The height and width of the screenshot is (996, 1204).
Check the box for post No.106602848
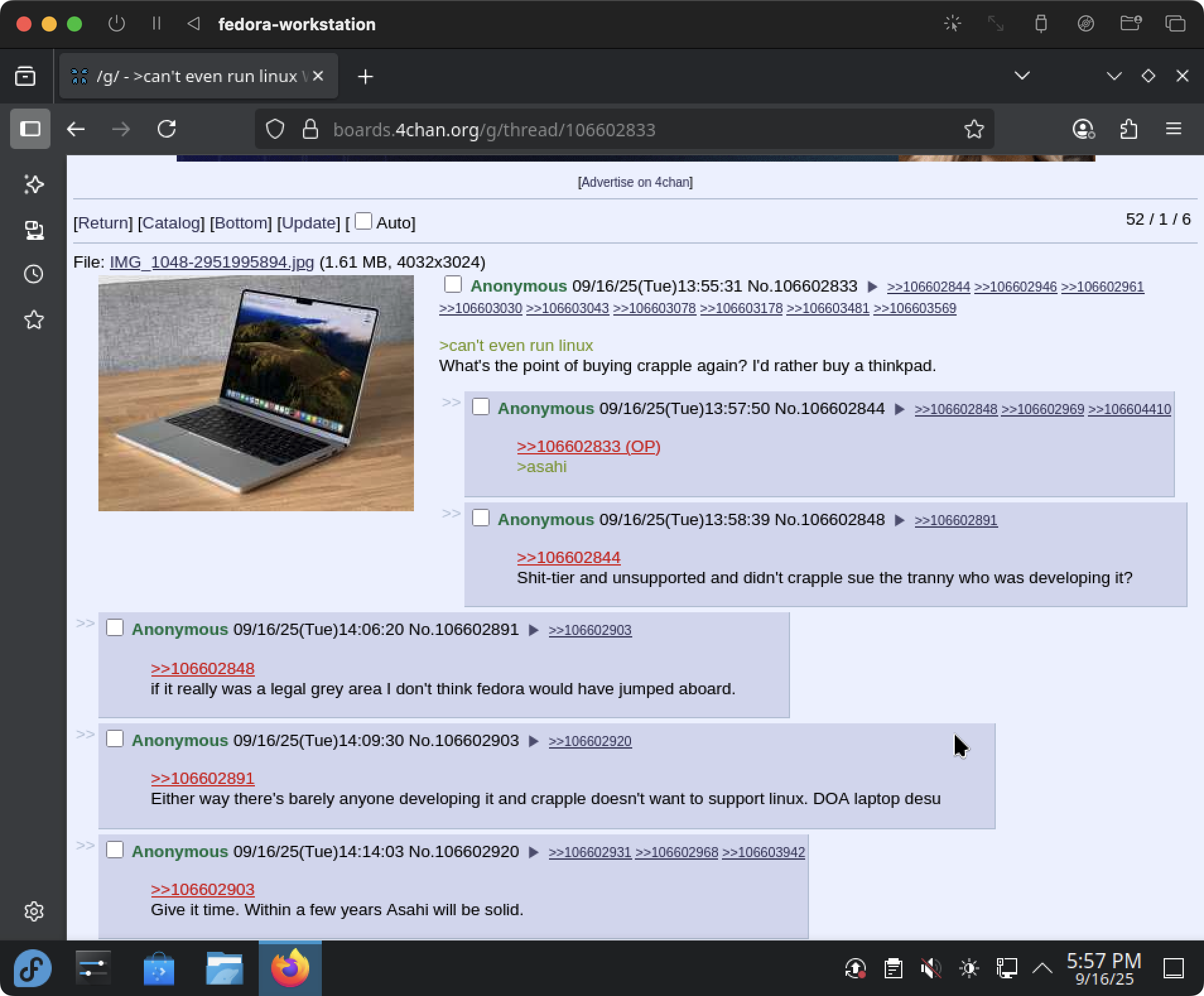pos(481,518)
